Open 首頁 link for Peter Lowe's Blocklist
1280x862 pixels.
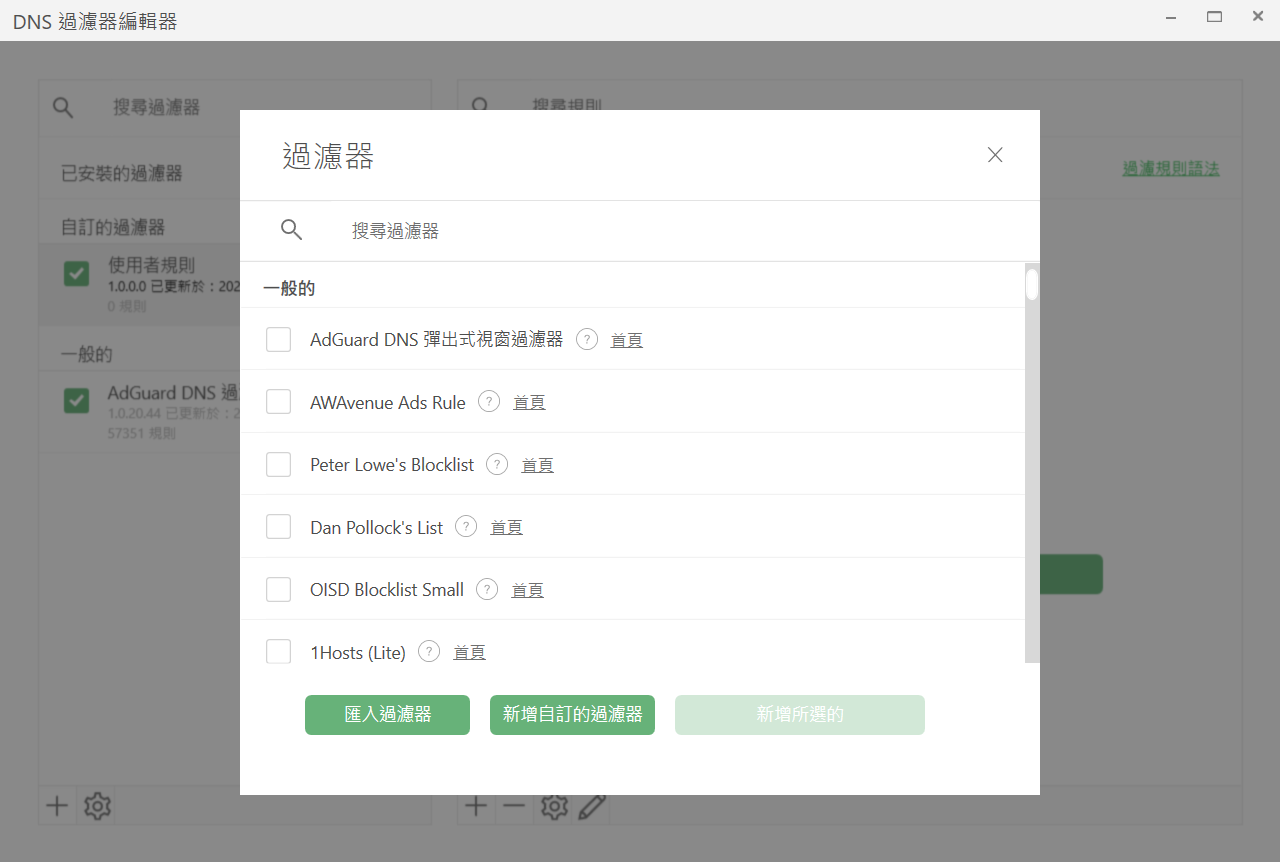(x=537, y=465)
